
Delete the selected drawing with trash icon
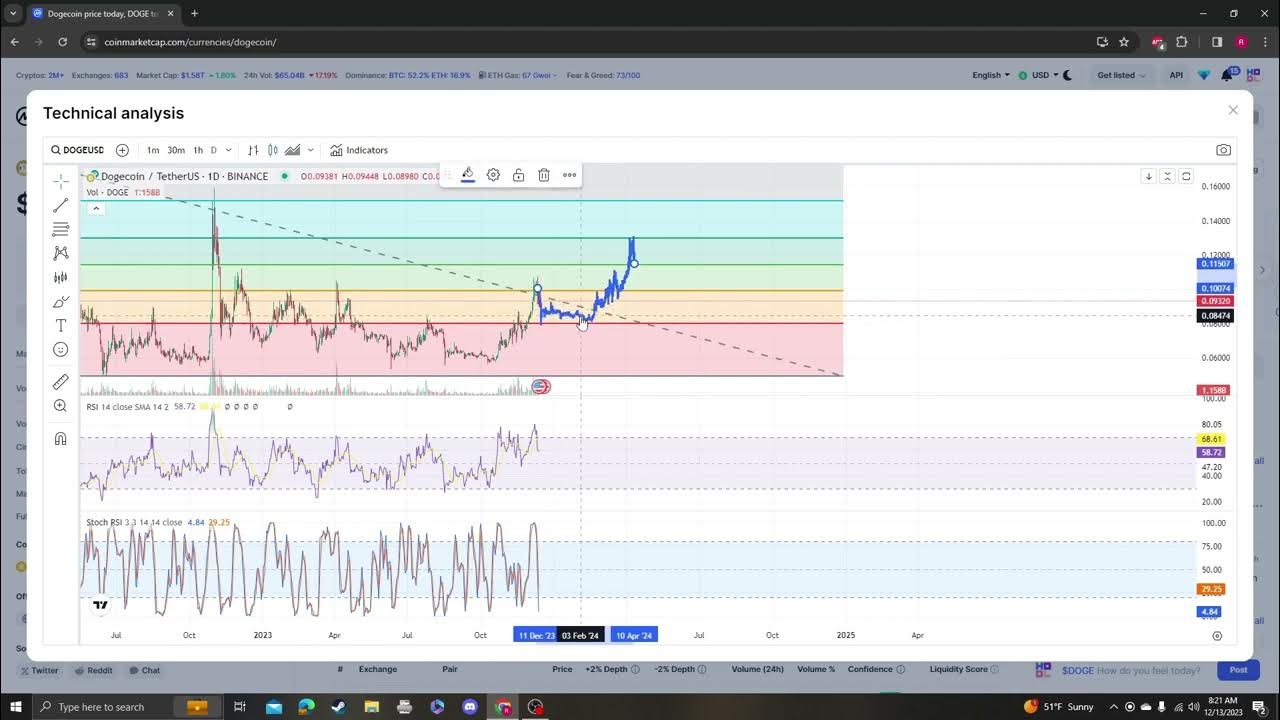pos(544,175)
